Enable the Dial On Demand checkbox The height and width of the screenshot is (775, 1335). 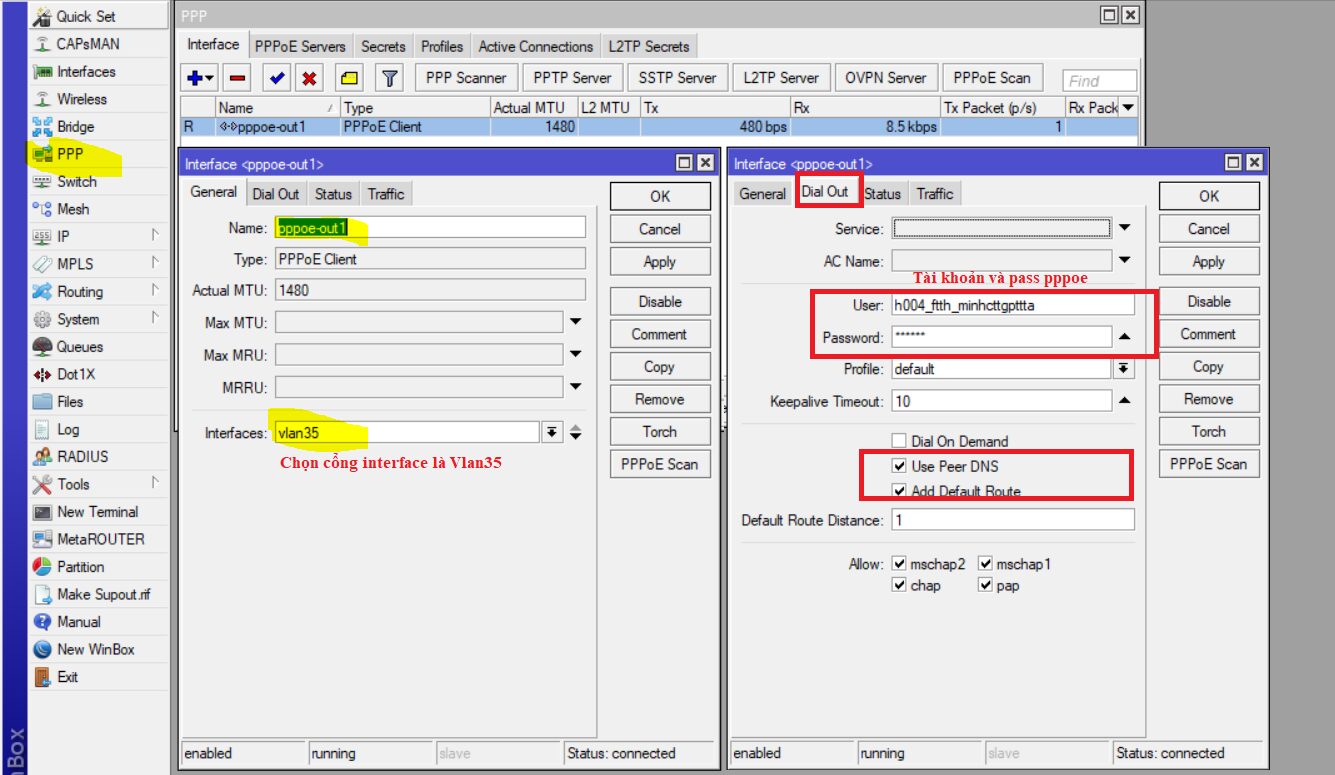(x=899, y=441)
